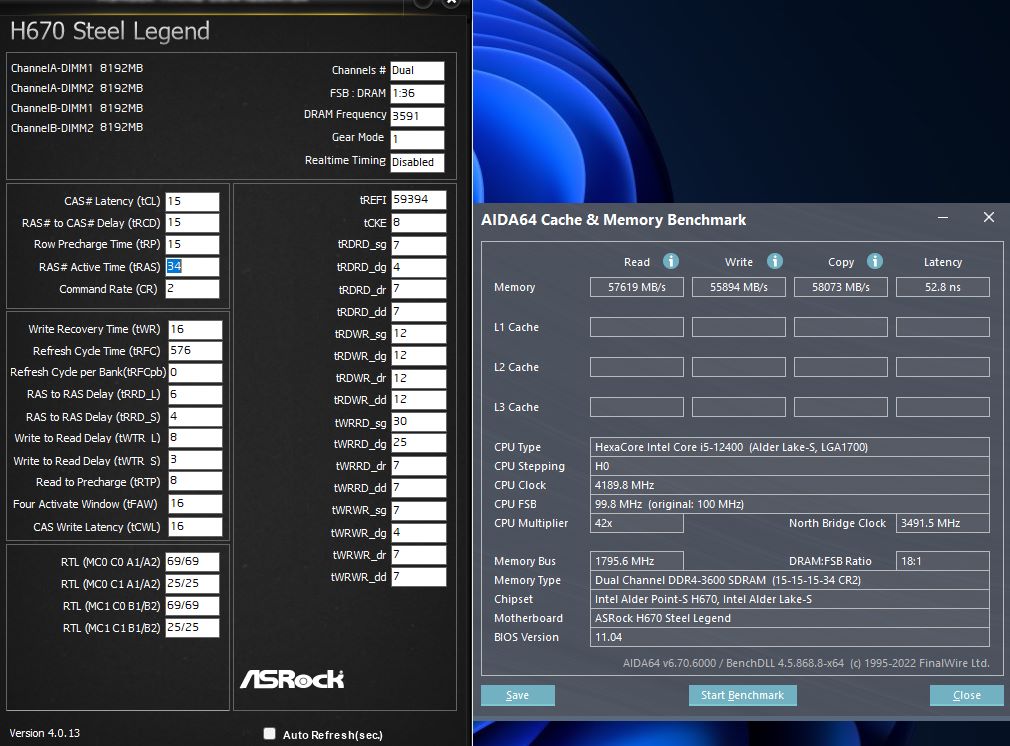Click Start Benchmark button
1010x746 pixels.
[x=742, y=695]
